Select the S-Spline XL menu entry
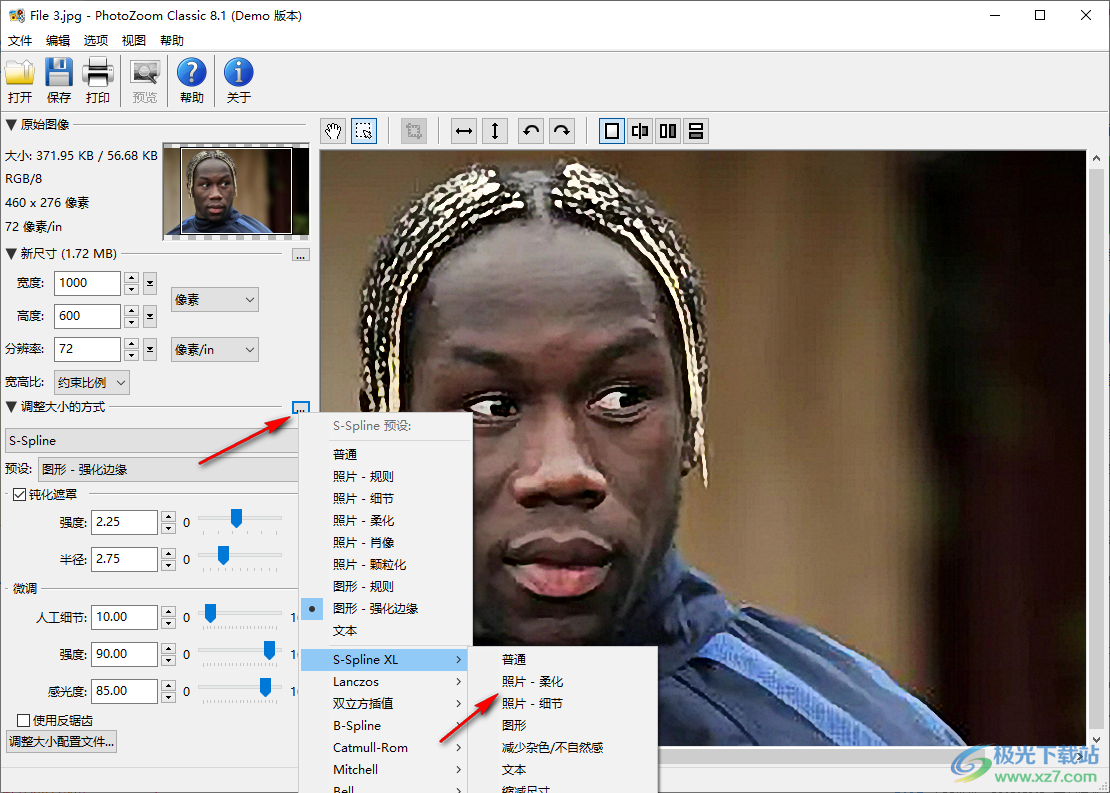Image resolution: width=1110 pixels, height=793 pixels. click(x=384, y=659)
